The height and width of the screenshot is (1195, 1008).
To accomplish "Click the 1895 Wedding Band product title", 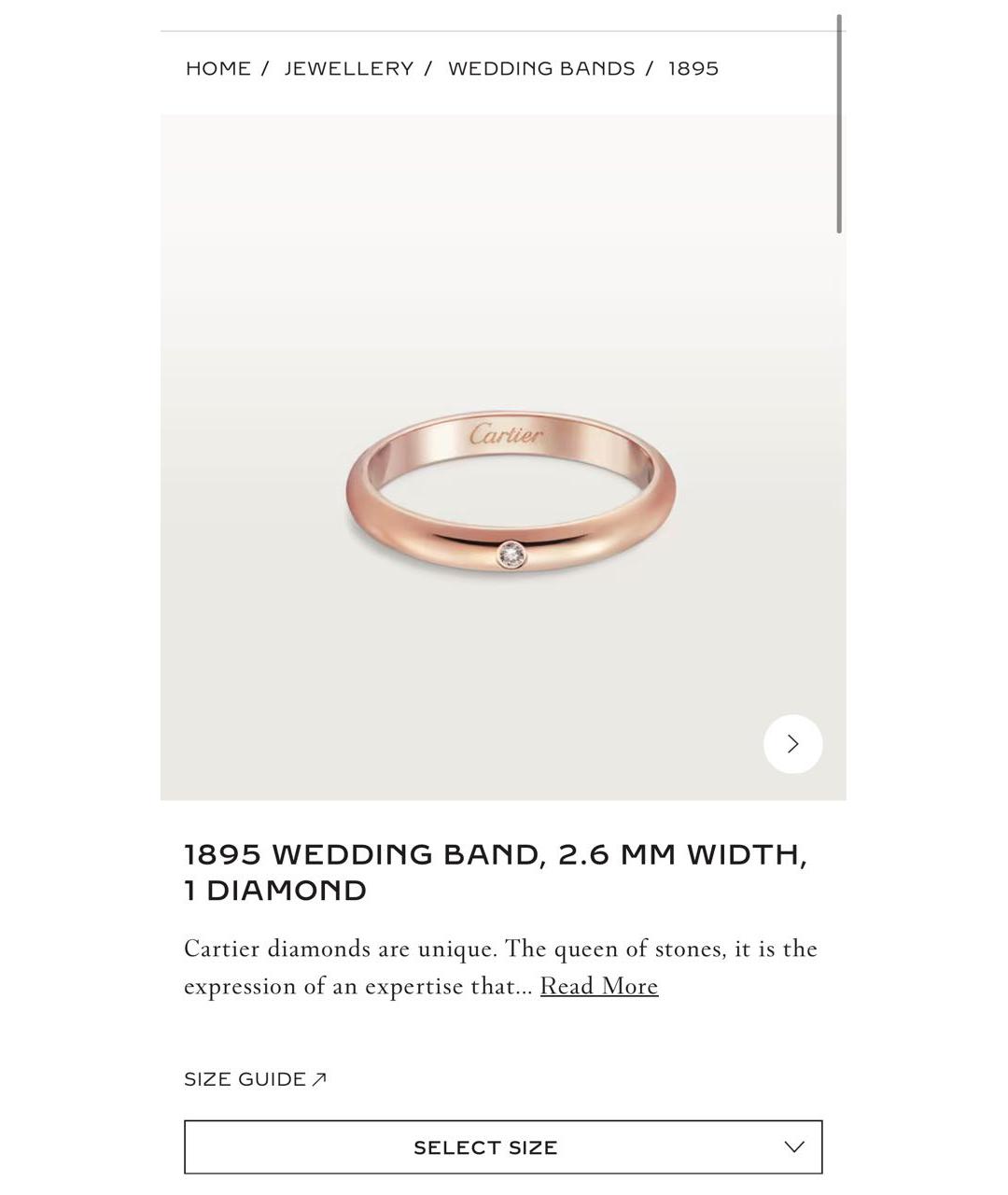I will tap(496, 872).
